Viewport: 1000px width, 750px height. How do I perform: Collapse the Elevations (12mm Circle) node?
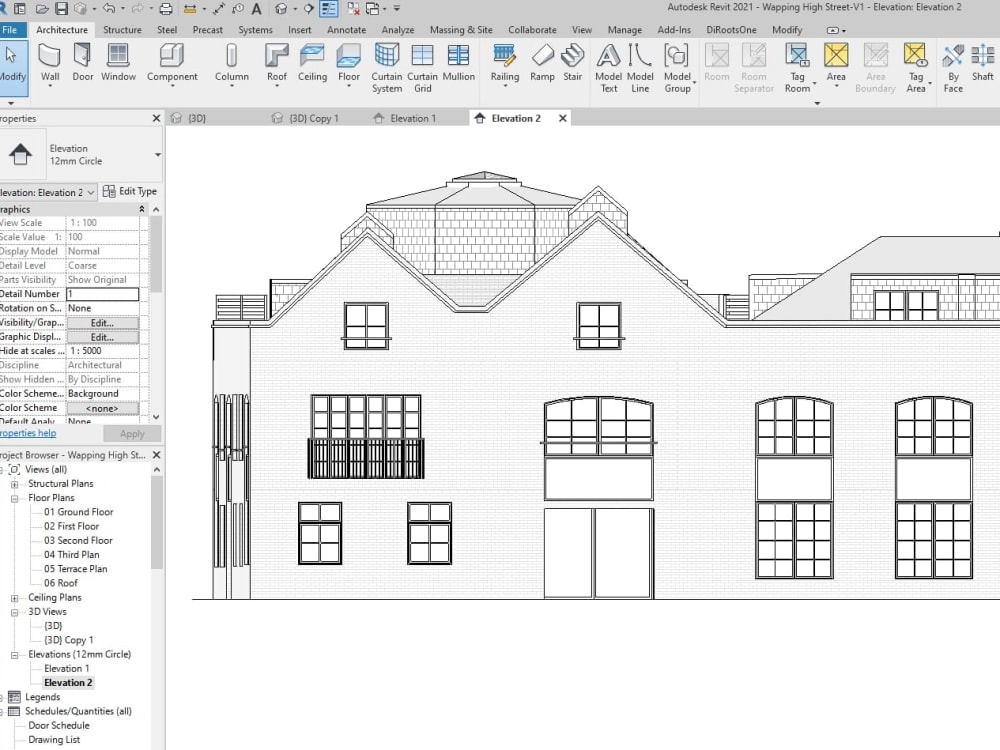pos(14,655)
